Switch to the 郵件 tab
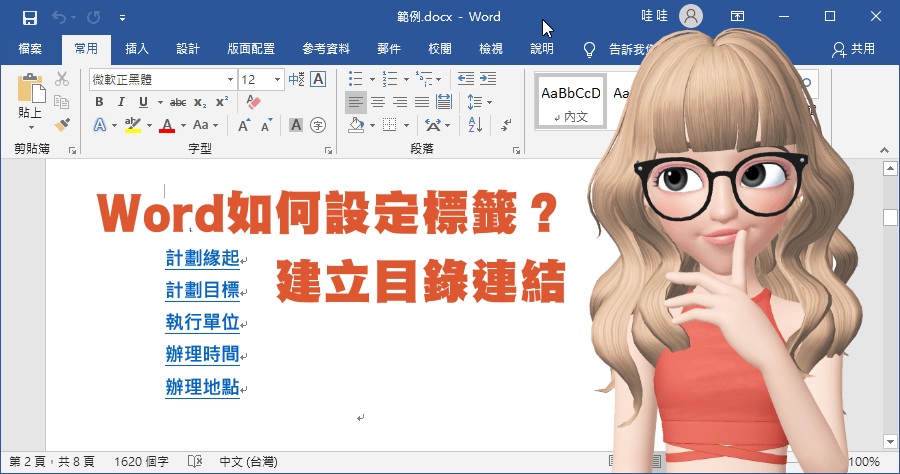The width and height of the screenshot is (900, 474). 389,49
